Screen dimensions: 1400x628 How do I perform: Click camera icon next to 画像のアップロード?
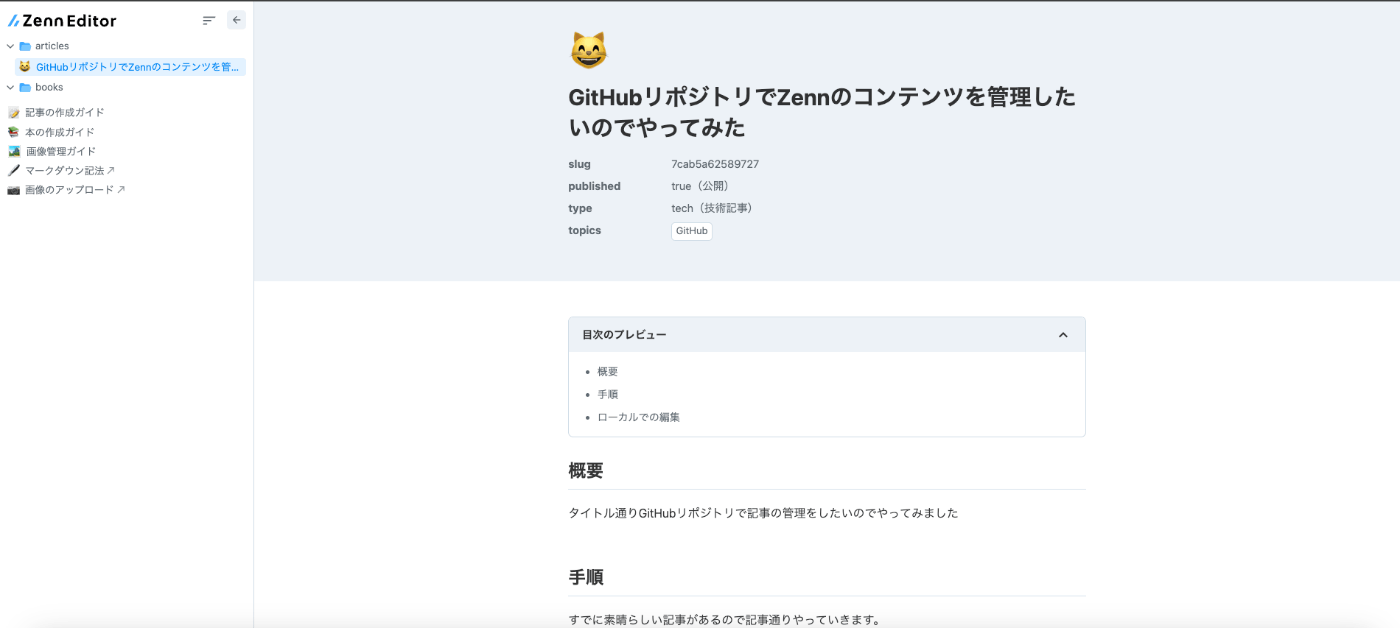pyautogui.click(x=14, y=189)
